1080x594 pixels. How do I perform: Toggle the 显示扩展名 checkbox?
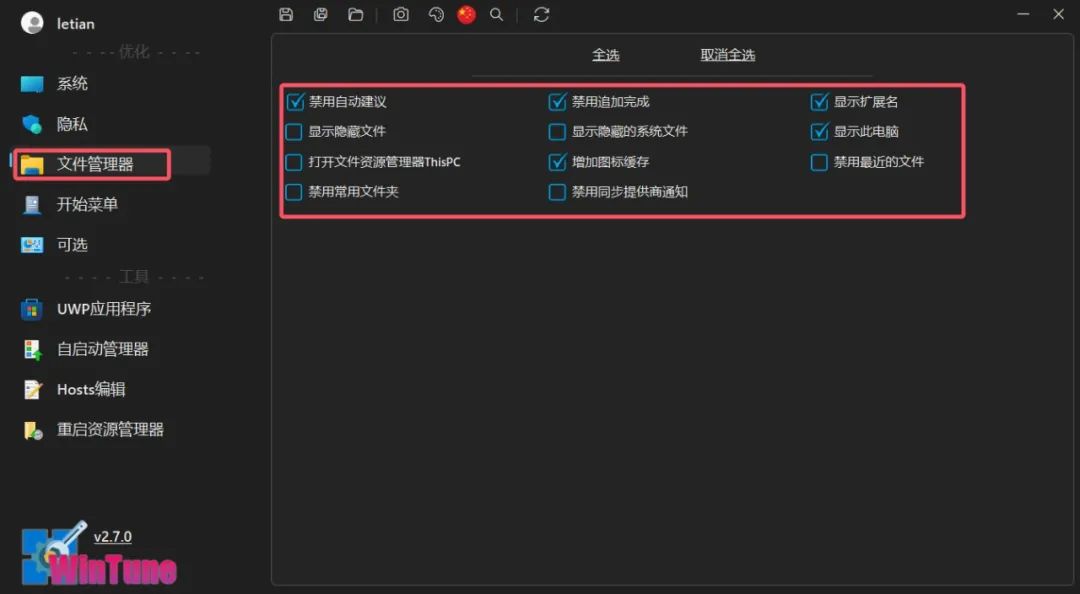point(820,102)
